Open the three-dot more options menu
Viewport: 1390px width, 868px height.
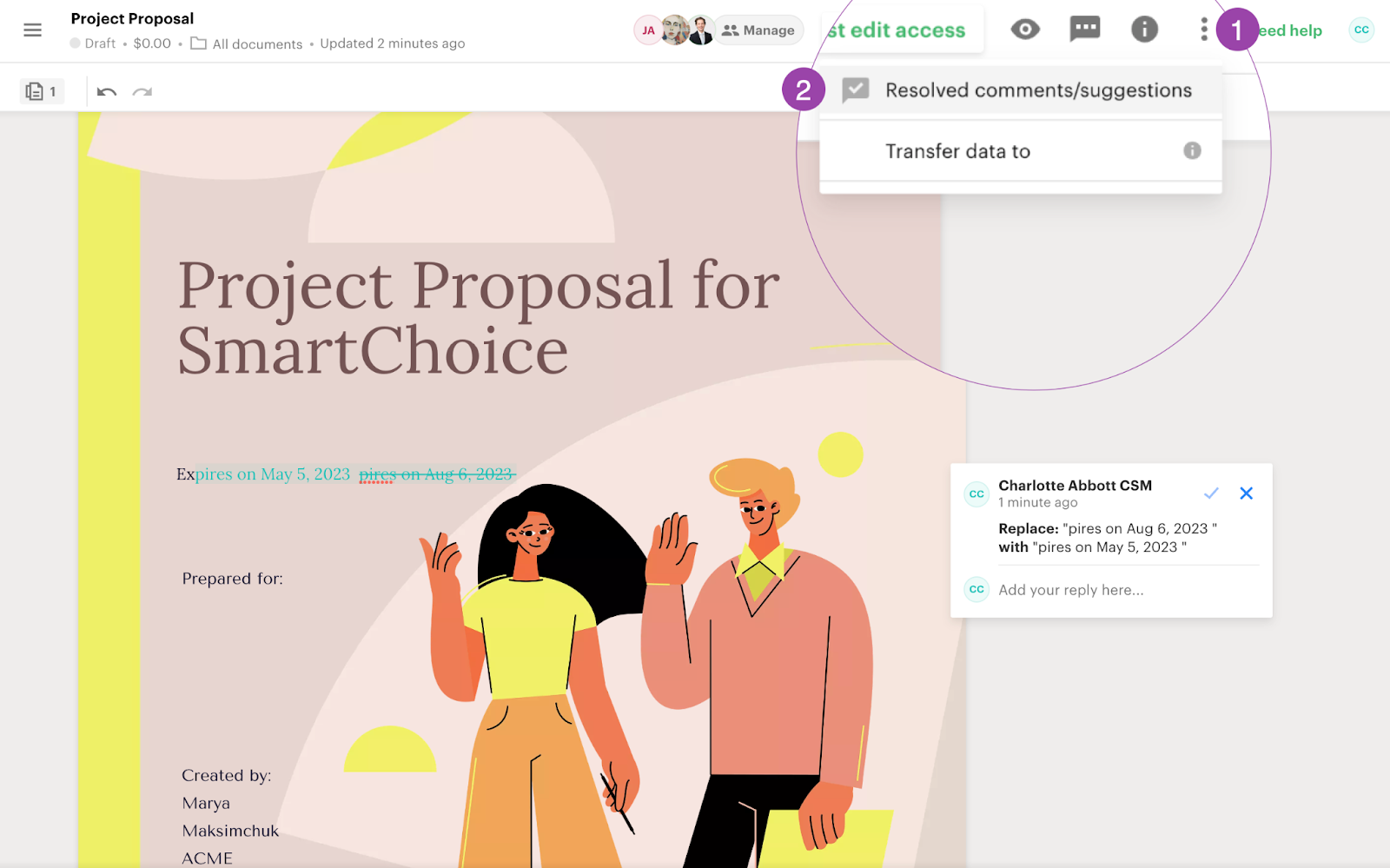pyautogui.click(x=1203, y=30)
